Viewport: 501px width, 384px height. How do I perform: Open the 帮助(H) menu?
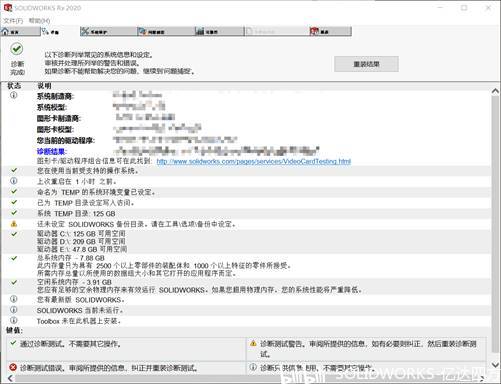tap(39, 21)
